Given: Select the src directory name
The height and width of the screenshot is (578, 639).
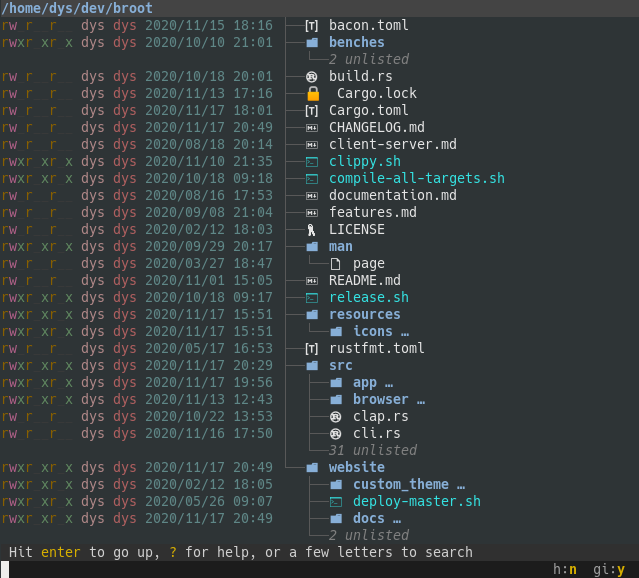Looking at the screenshot, I should 341,366.
